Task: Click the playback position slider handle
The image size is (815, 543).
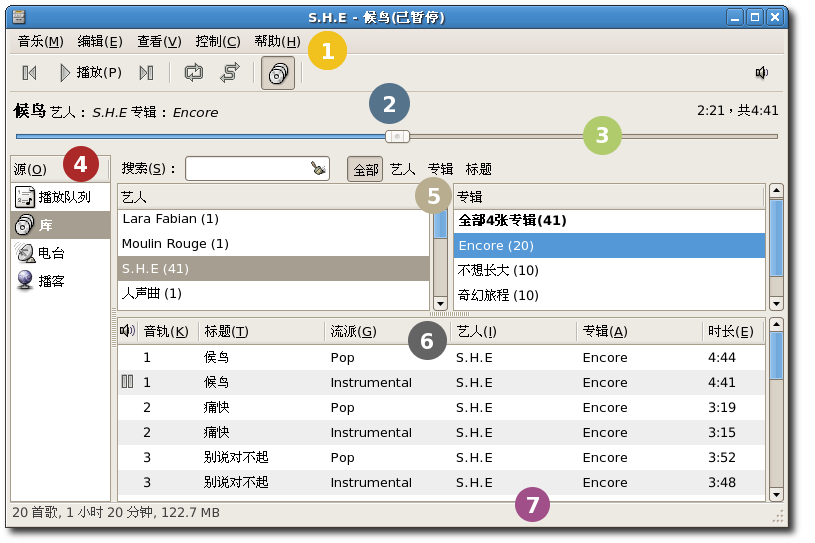Action: click(398, 136)
